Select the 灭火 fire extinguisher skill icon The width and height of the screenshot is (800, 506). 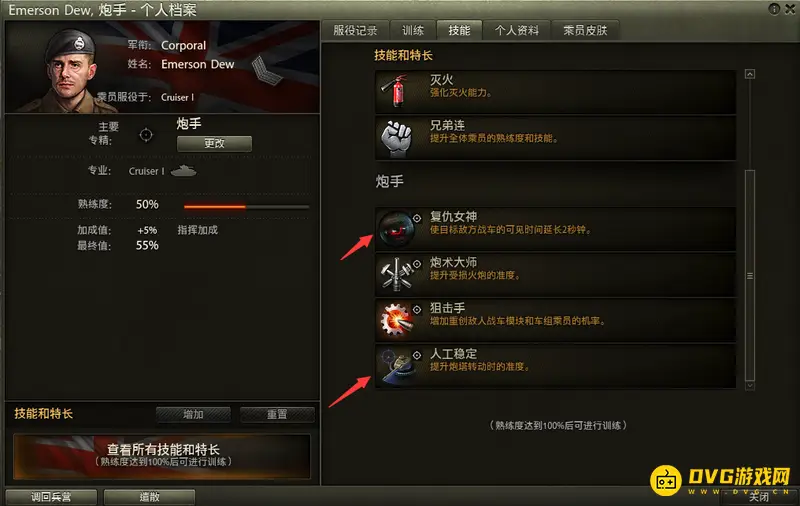396,91
